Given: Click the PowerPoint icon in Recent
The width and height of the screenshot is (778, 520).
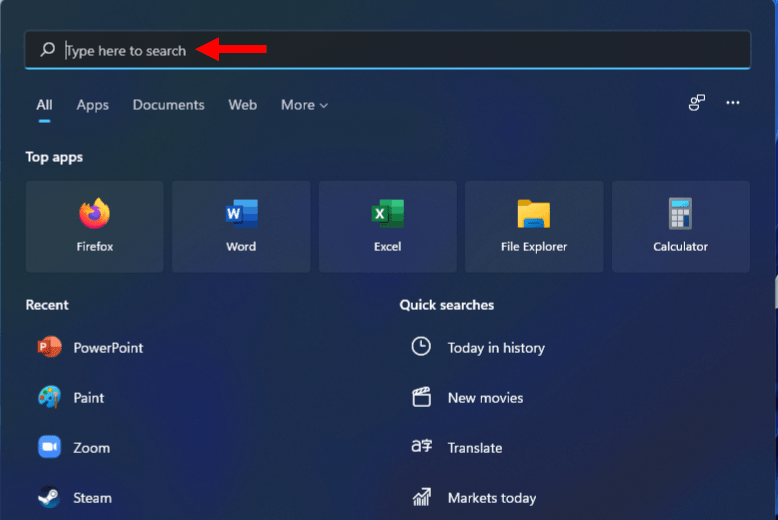Looking at the screenshot, I should [50, 347].
